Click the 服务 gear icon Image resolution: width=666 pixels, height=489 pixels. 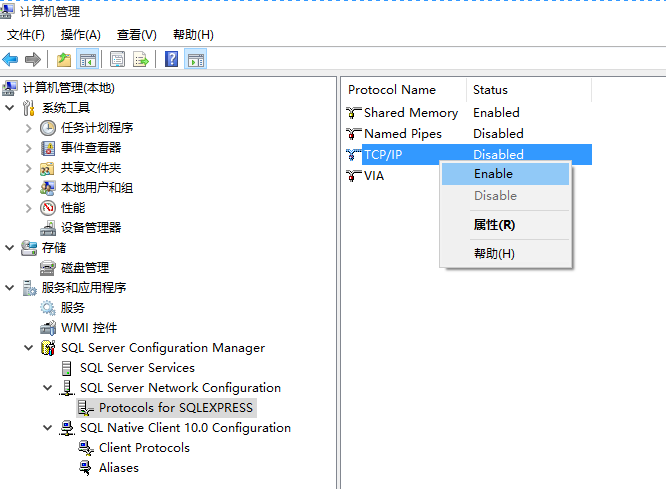[x=48, y=308]
